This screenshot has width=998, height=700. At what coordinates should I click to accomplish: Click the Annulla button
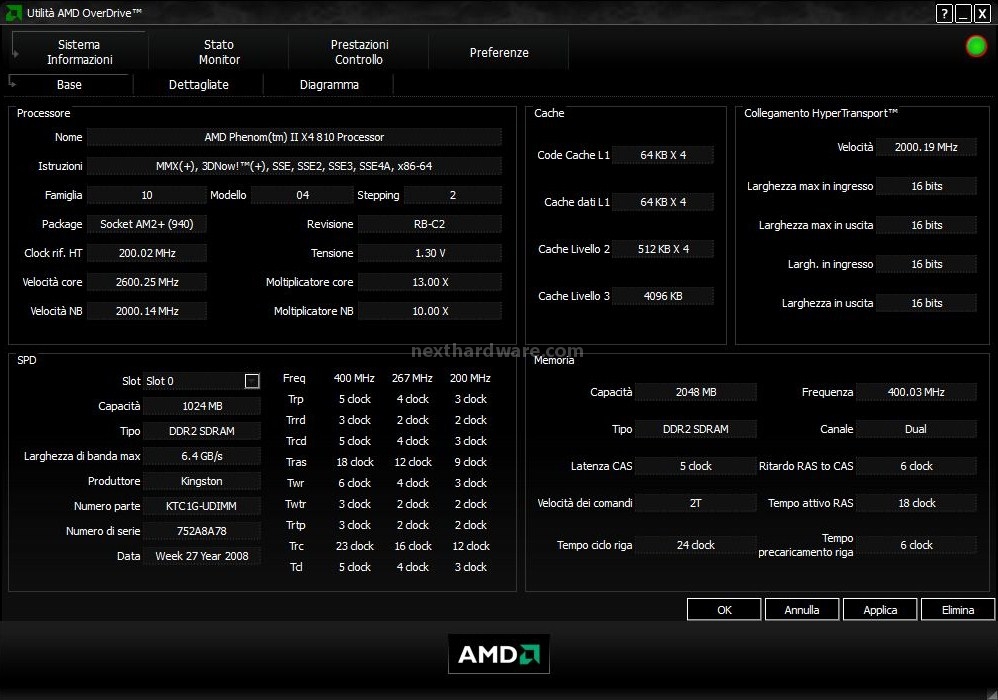(801, 609)
